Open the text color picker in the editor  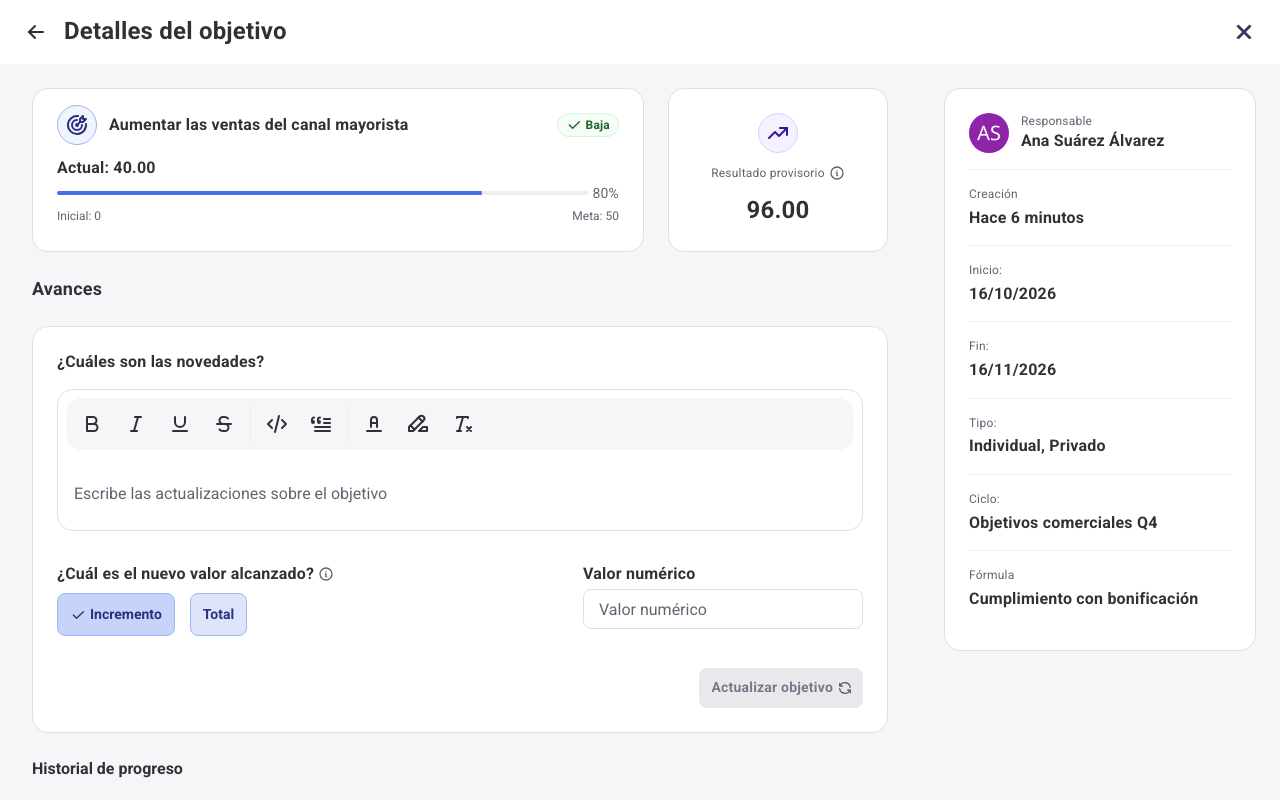click(x=374, y=424)
